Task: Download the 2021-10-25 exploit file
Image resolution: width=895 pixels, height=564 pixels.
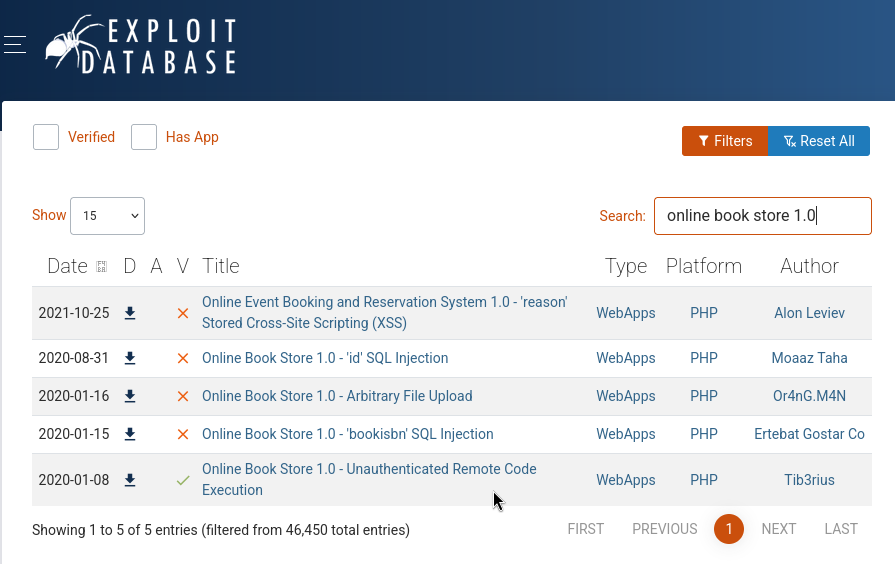Action: click(x=130, y=313)
